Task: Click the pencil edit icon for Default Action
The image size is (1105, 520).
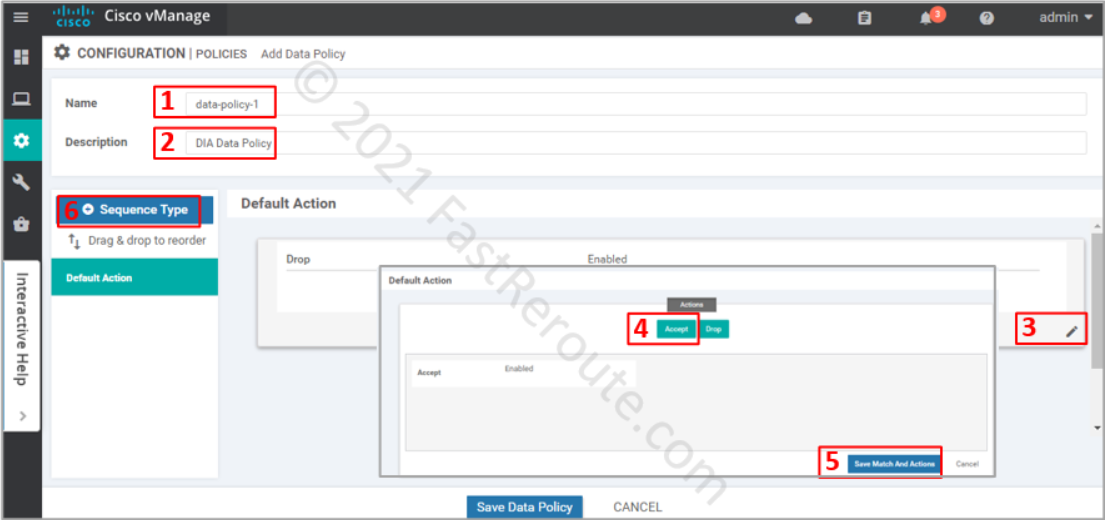Action: pyautogui.click(x=1073, y=331)
